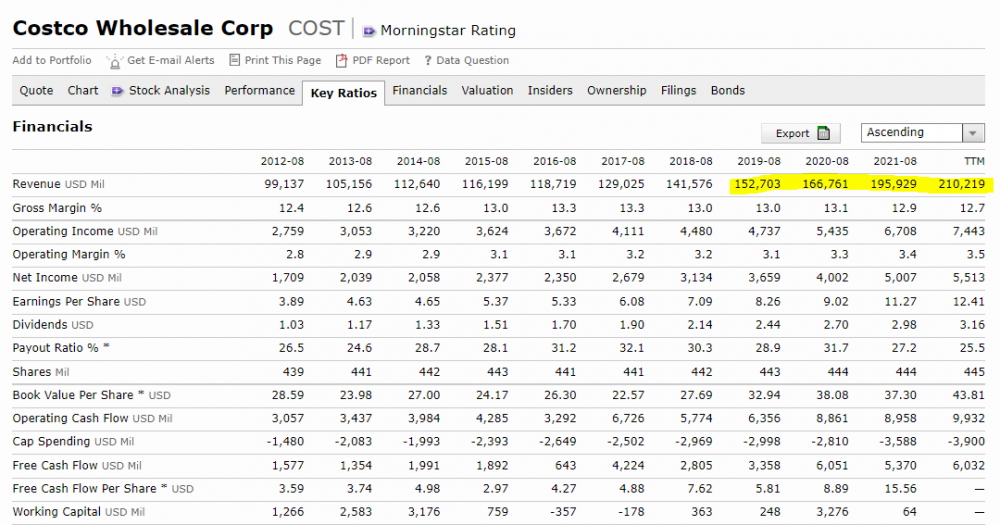Open the Valuation tab
The width and height of the screenshot is (1000, 525).
[x=487, y=91]
